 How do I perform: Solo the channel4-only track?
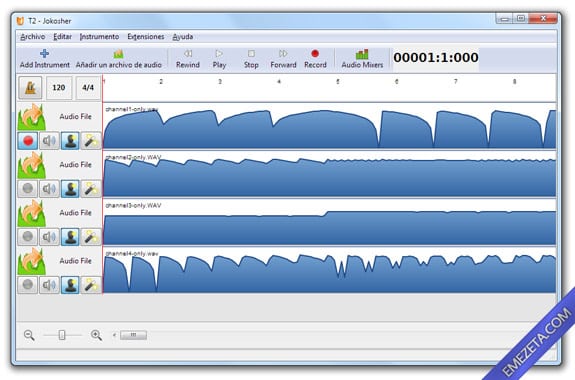click(70, 285)
